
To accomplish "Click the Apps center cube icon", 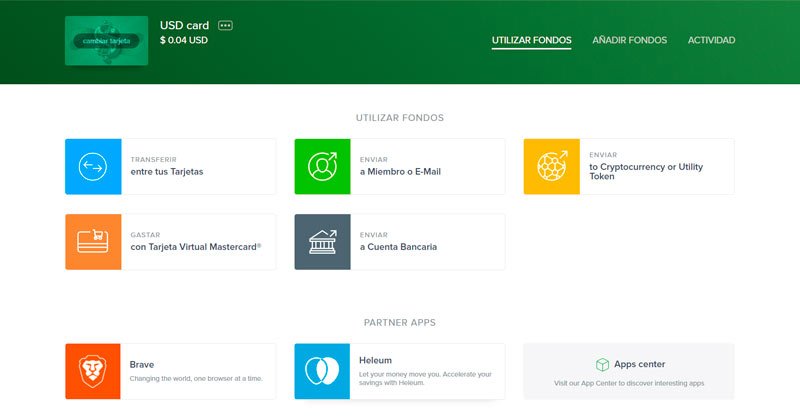I will pos(603,364).
